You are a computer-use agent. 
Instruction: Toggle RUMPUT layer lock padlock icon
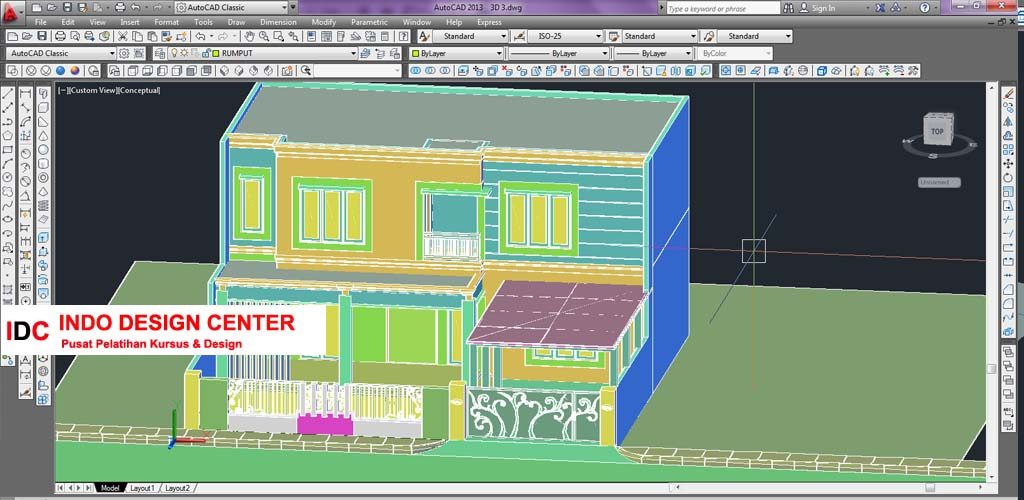(x=204, y=54)
